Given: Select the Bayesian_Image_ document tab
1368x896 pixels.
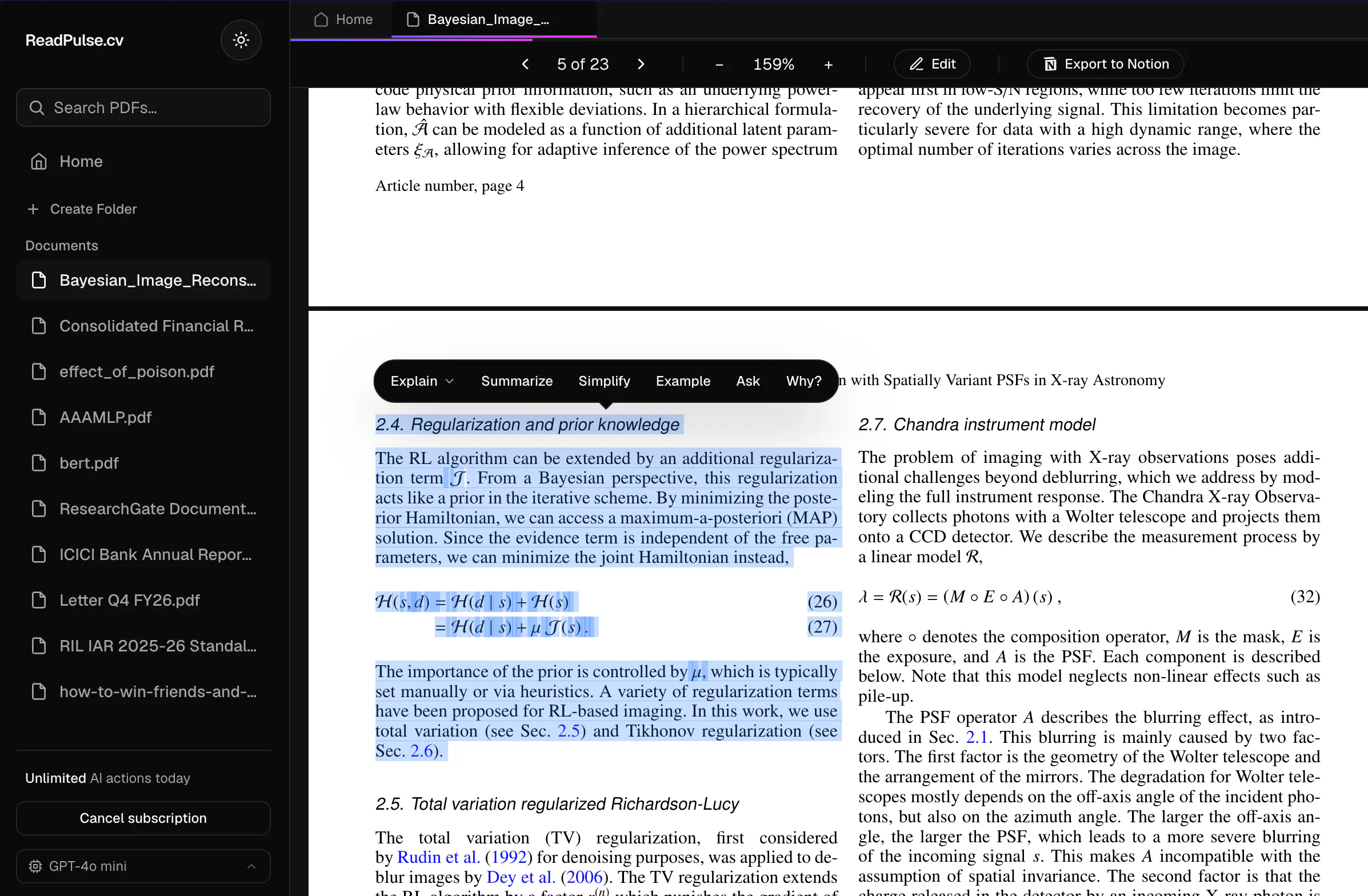Looking at the screenshot, I should 494,19.
